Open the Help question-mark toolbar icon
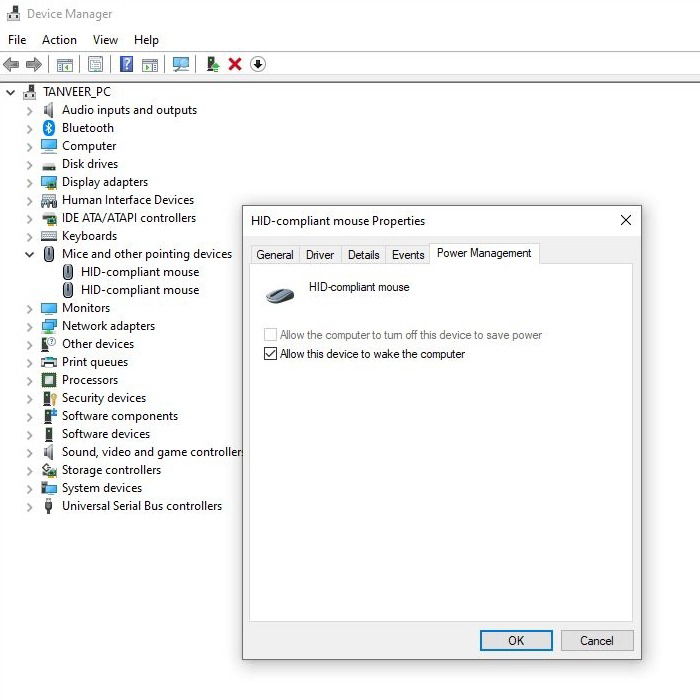The image size is (700, 700). (x=126, y=64)
